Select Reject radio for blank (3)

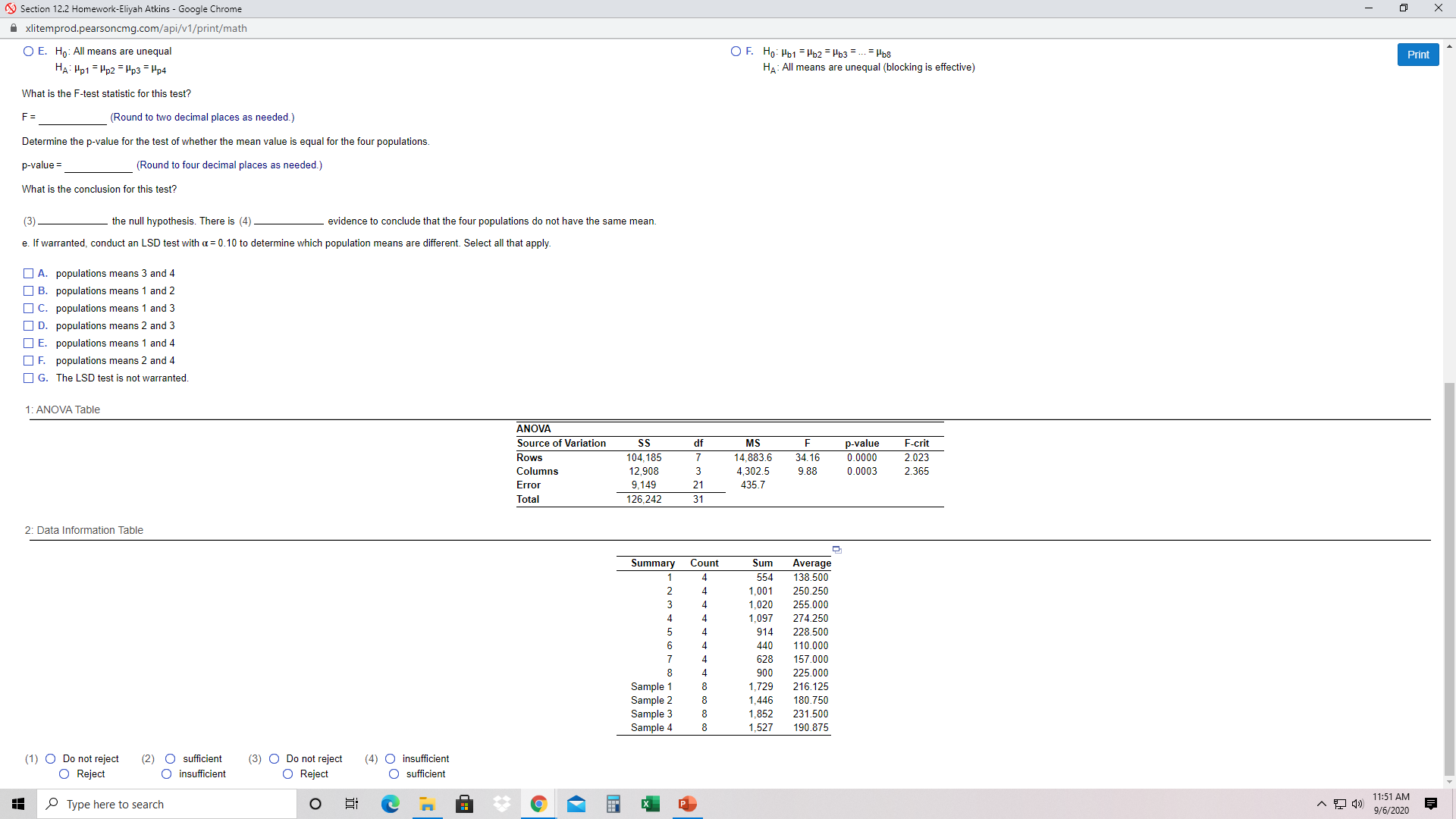288,774
